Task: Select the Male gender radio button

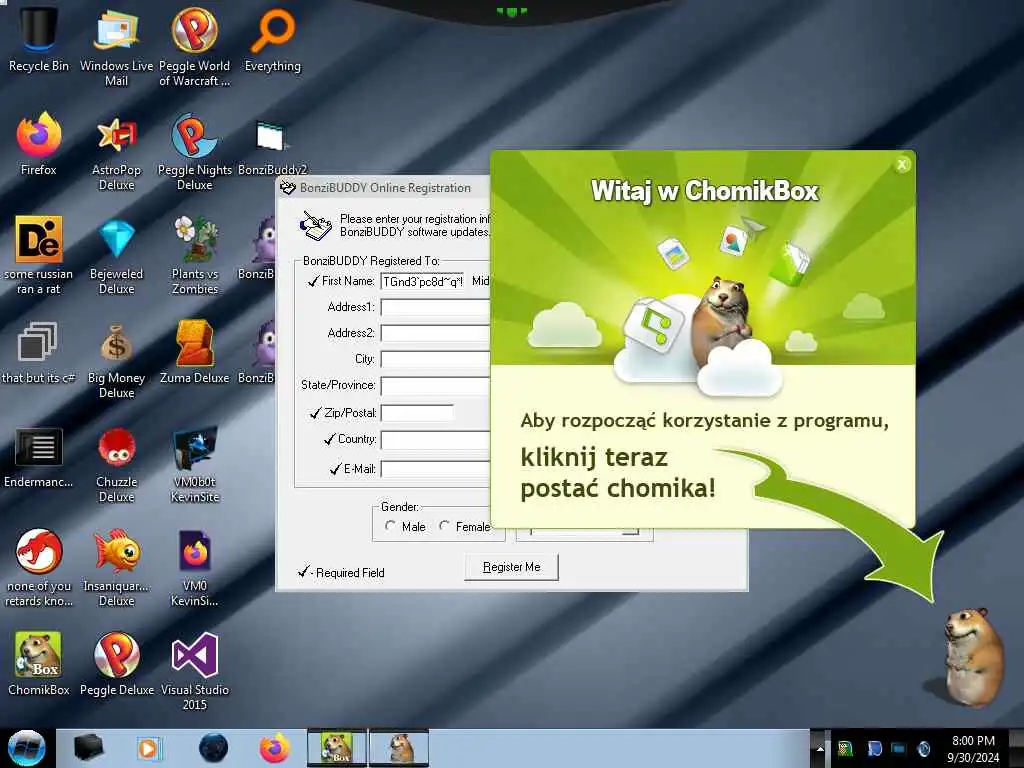Action: tap(391, 526)
